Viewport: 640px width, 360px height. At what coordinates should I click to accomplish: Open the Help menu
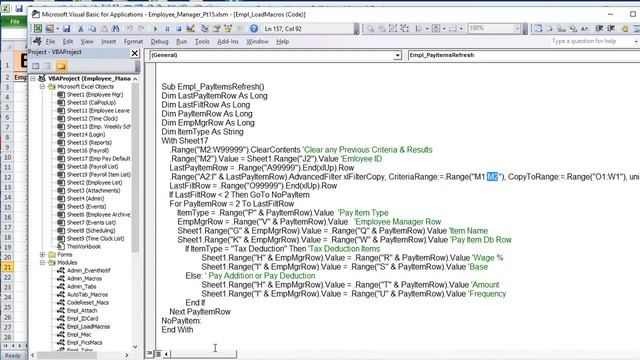(282, 42)
